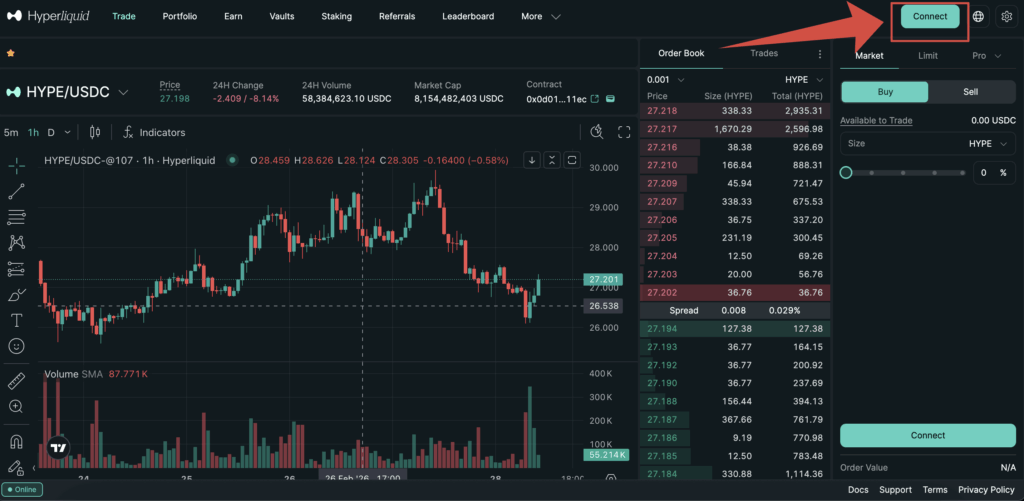Select the ruler measure tool
The image size is (1024, 501).
point(17,381)
